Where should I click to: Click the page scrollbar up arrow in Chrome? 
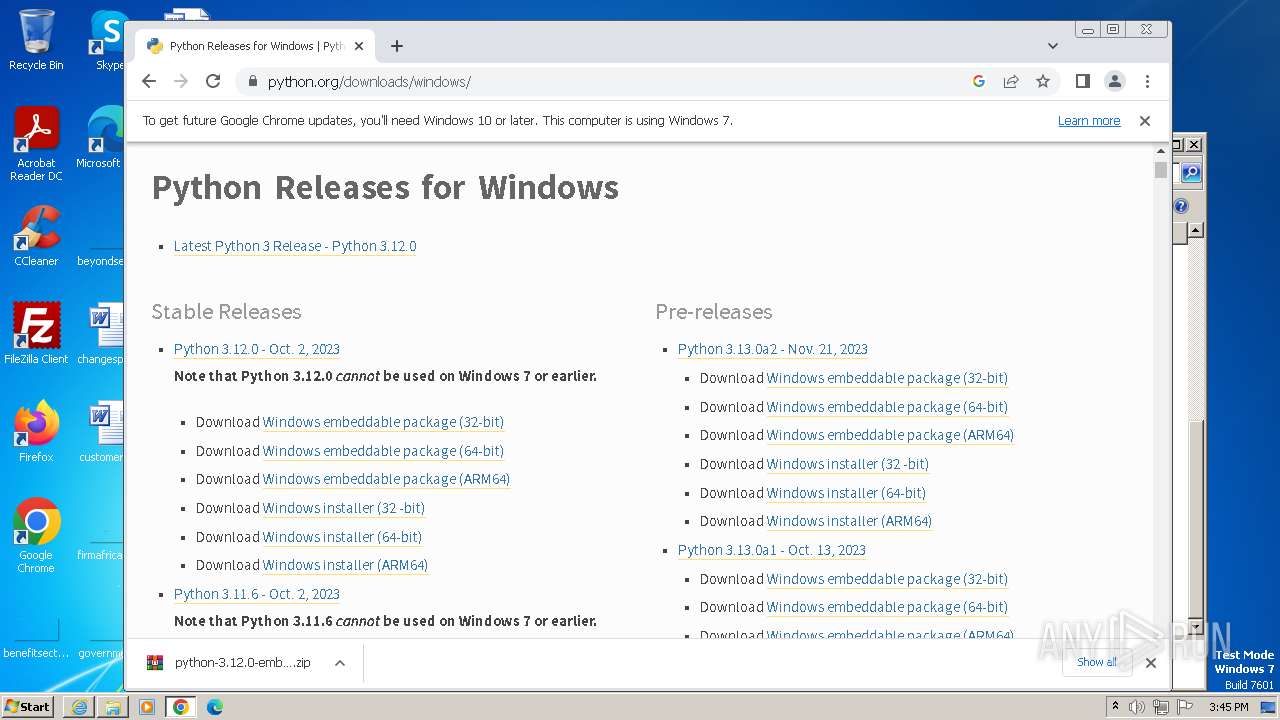pos(1161,151)
